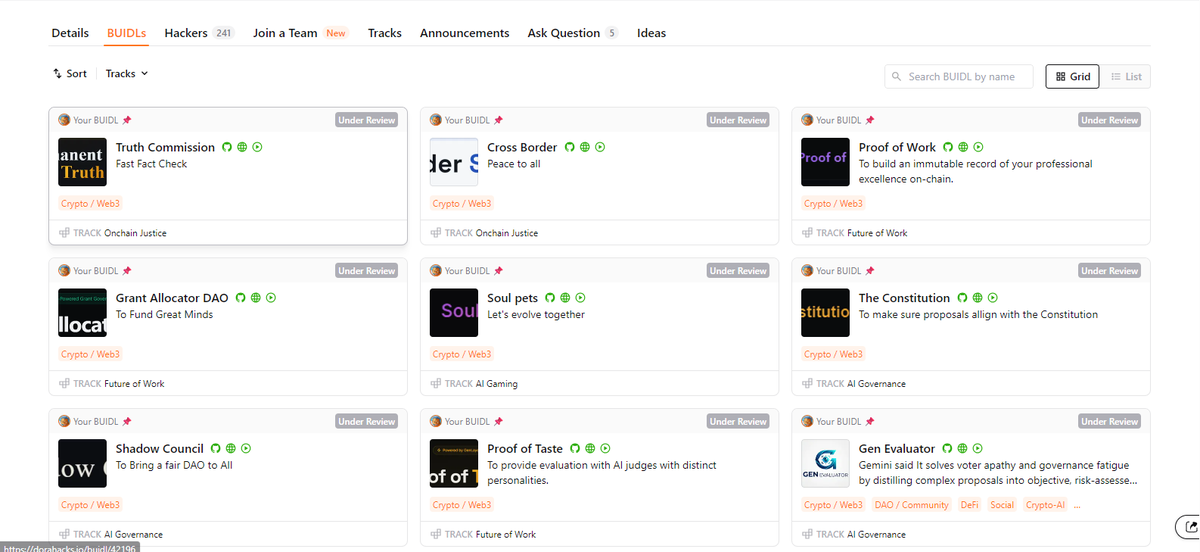Click Under Review badge on The Constitution
The image size is (1200, 552).
(x=1110, y=271)
